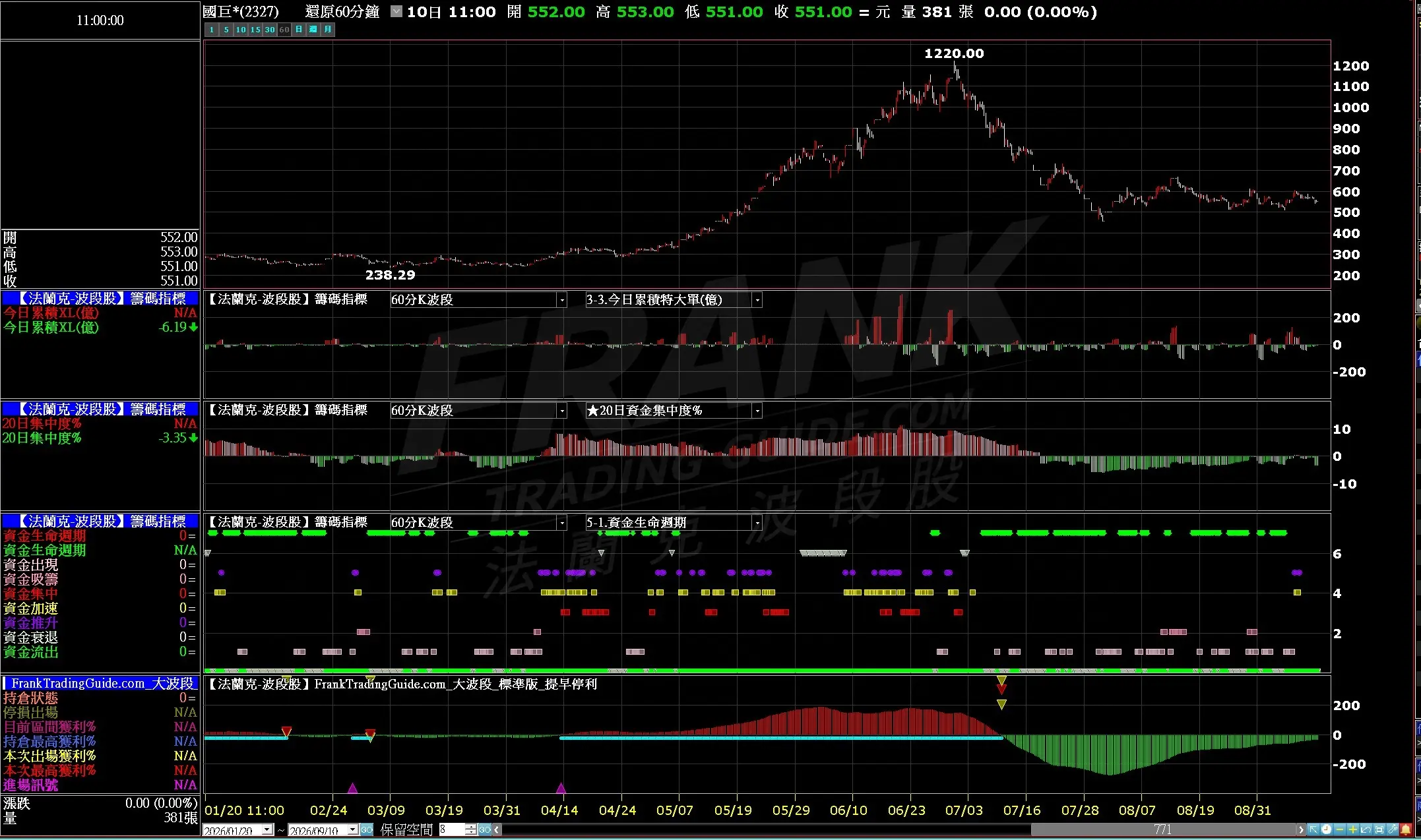Click GO button next to 保留空間 field
1421x840 pixels.
(x=485, y=829)
